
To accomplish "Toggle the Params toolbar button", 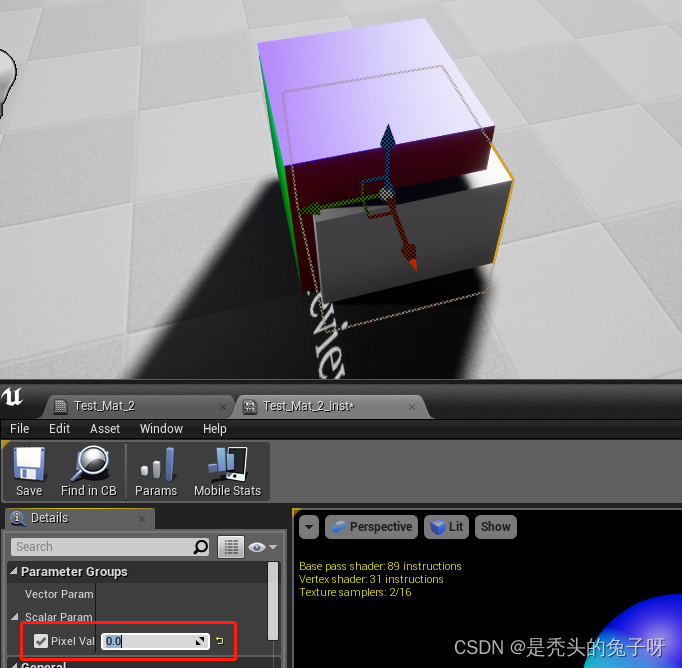I will pos(156,472).
